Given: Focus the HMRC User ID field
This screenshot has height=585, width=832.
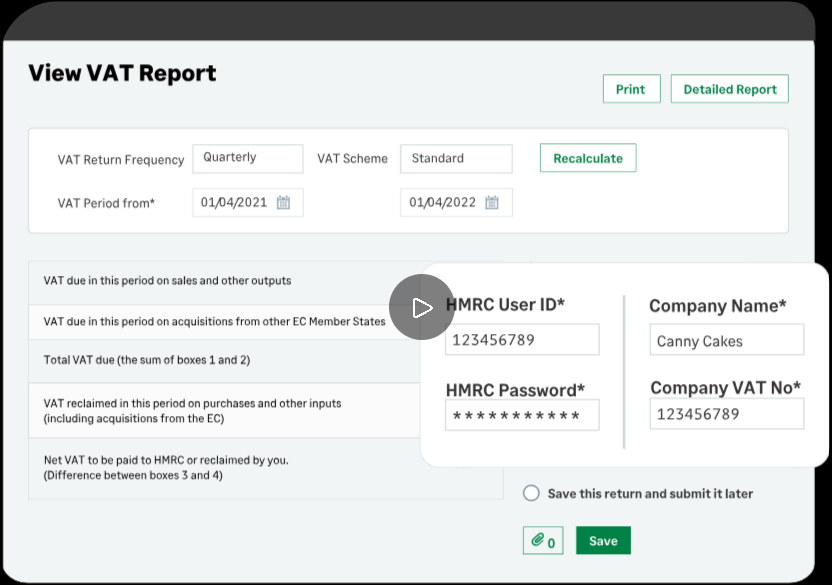Looking at the screenshot, I should [x=522, y=340].
